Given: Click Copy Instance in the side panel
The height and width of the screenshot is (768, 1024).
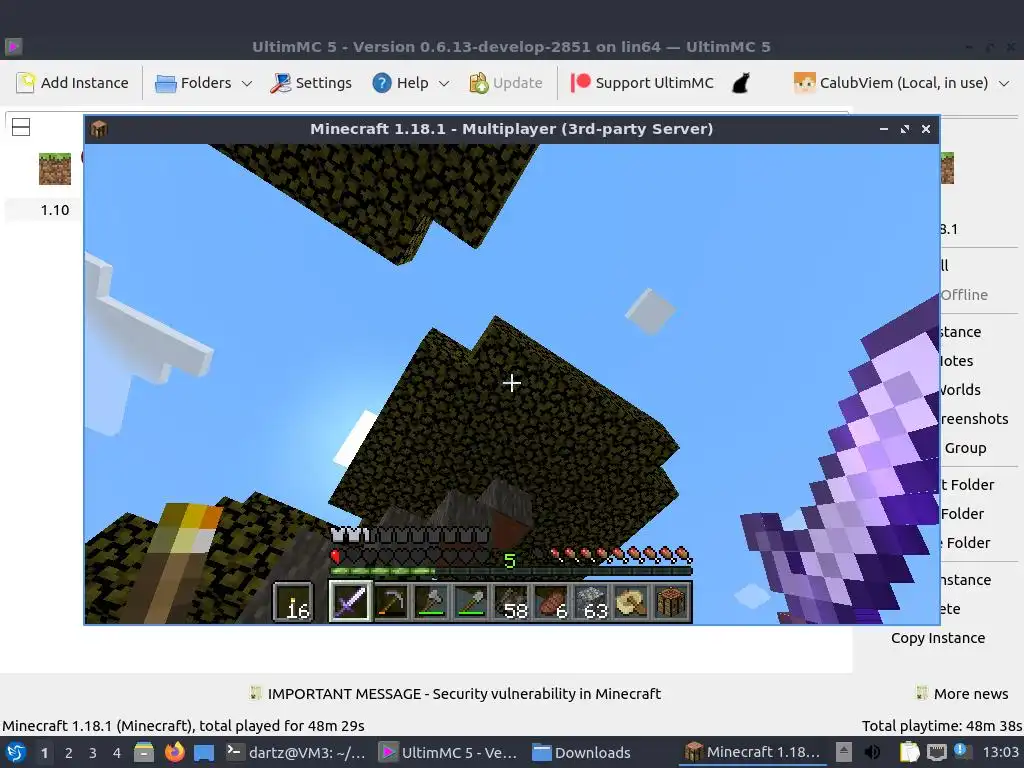Looking at the screenshot, I should [x=938, y=638].
